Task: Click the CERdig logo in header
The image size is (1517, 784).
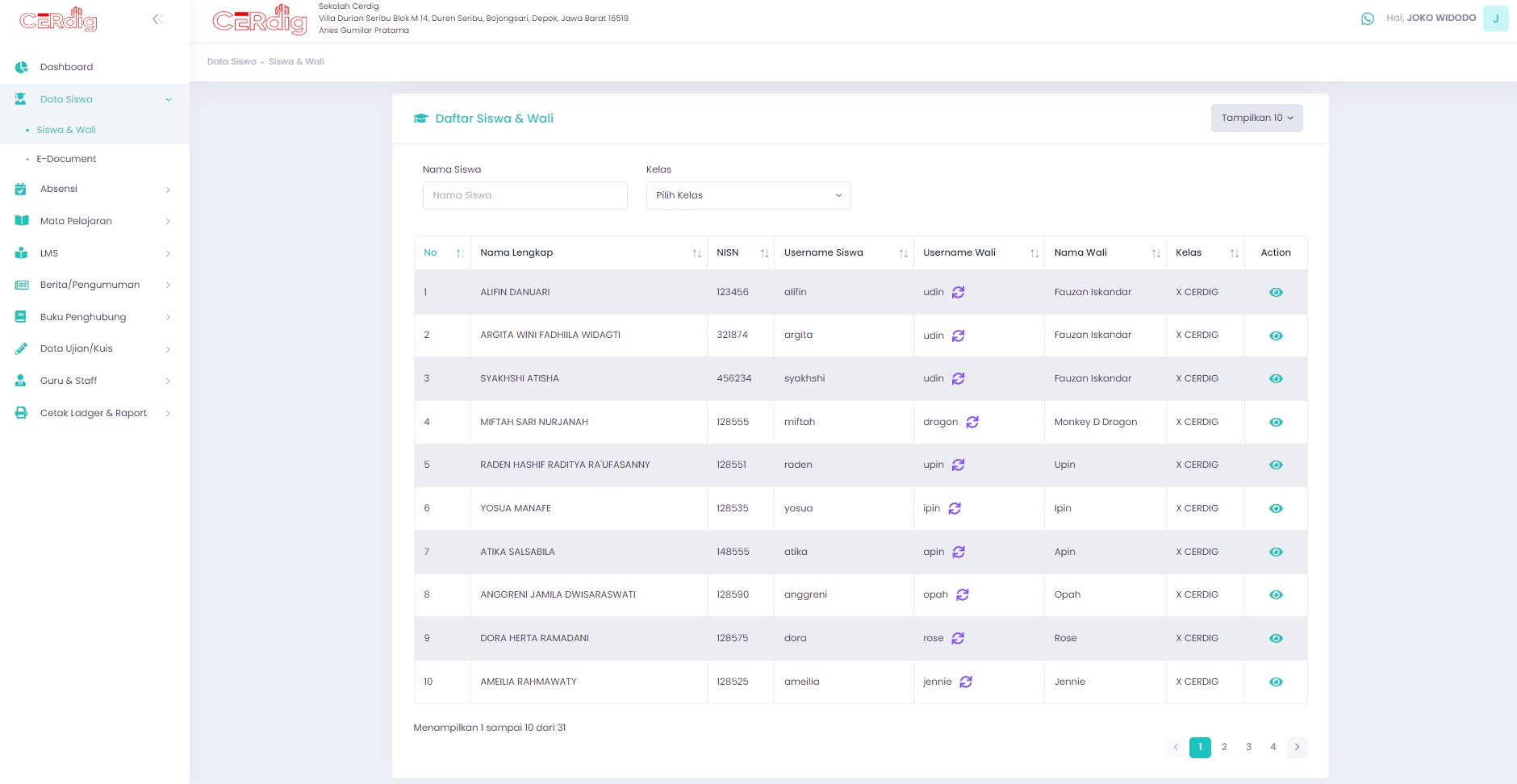Action: (259, 20)
